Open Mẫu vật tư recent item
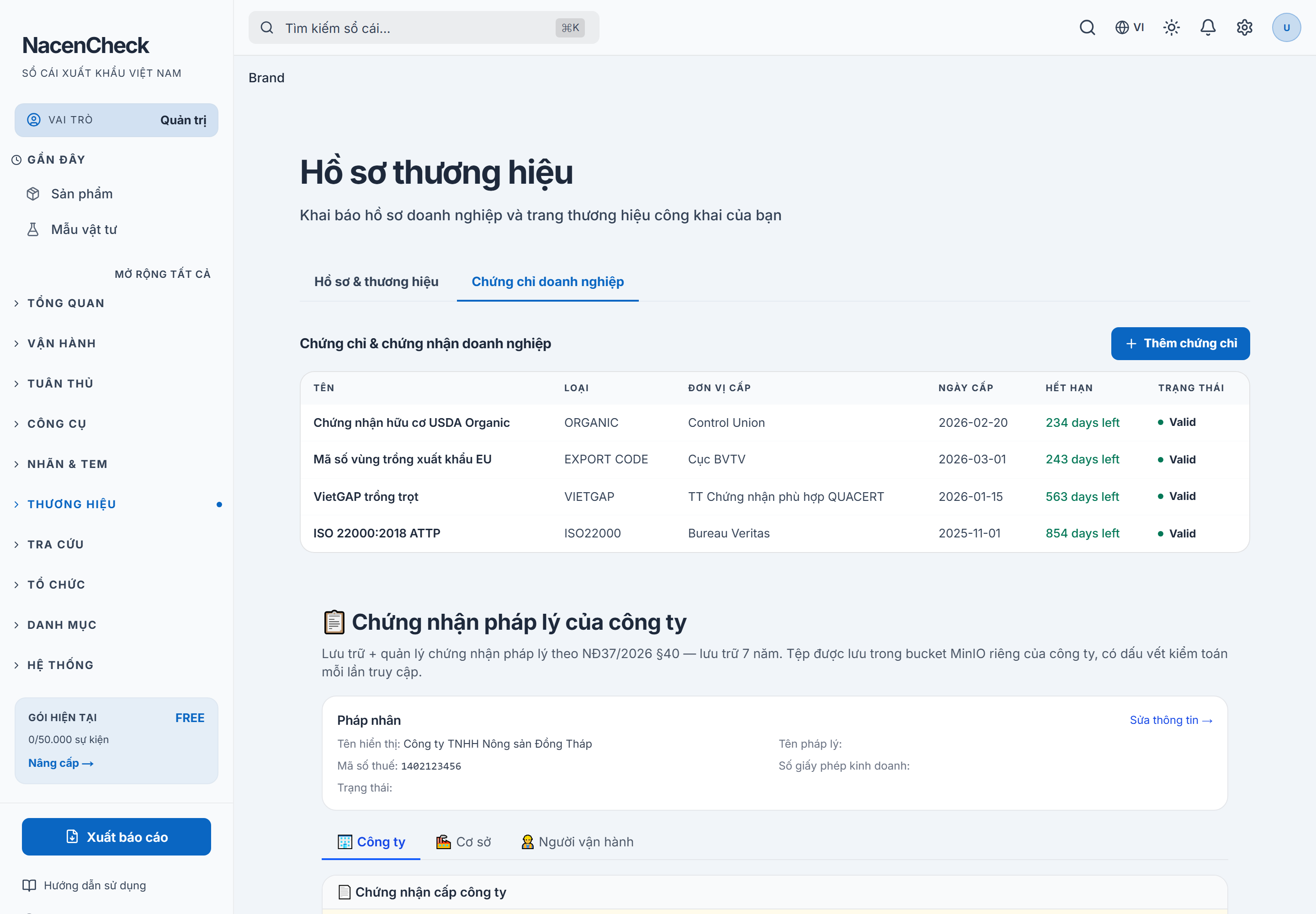The height and width of the screenshot is (914, 1316). tap(116, 230)
